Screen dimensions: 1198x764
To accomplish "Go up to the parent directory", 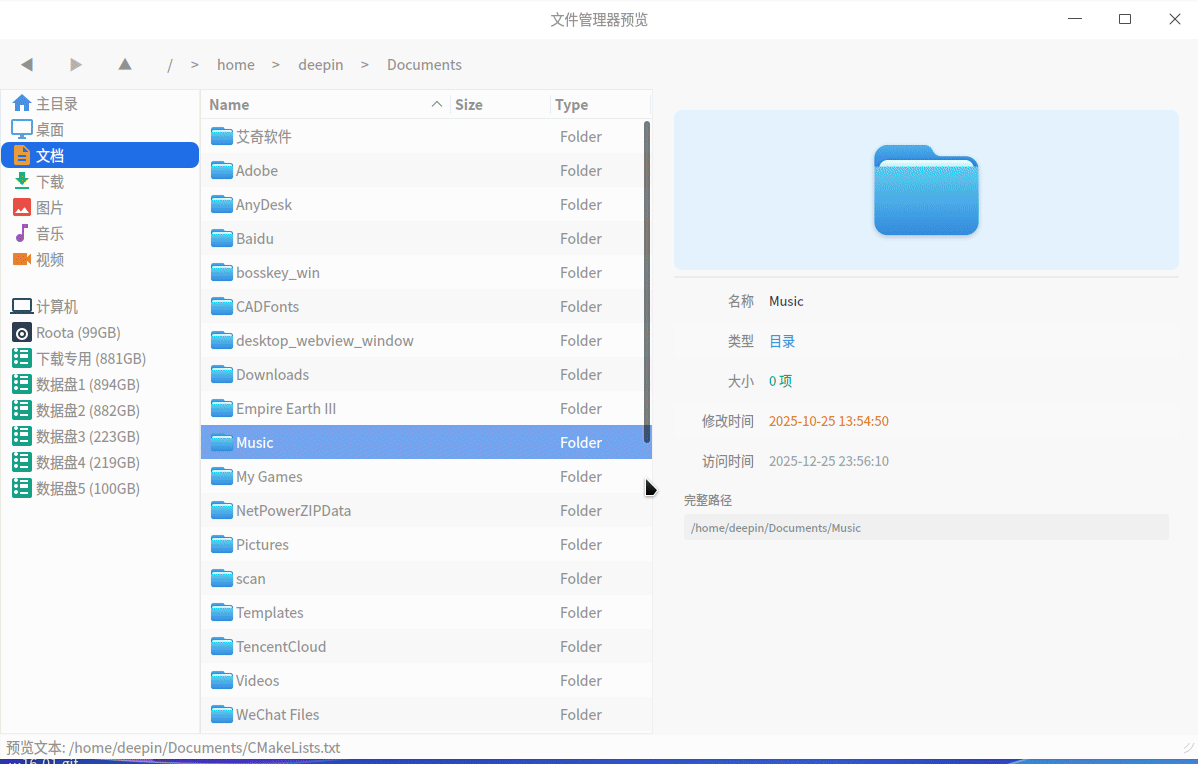I will [125, 65].
